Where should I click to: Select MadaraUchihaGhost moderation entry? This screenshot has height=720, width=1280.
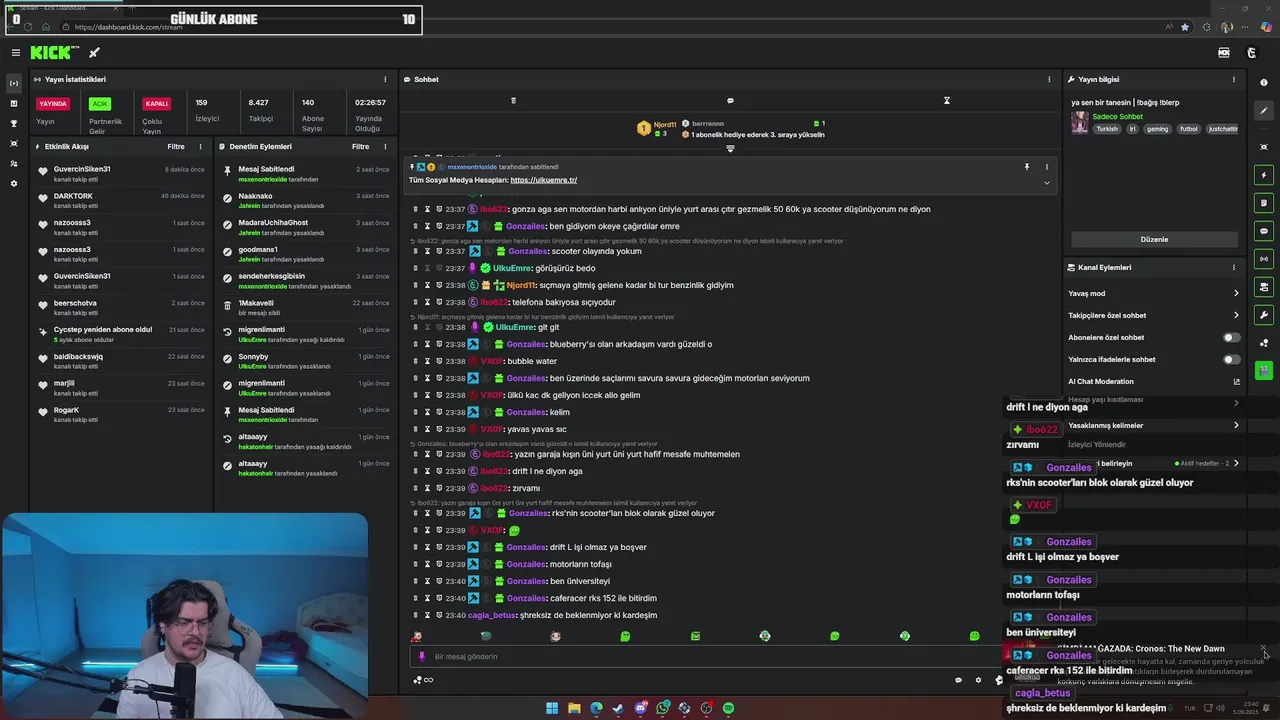click(304, 227)
